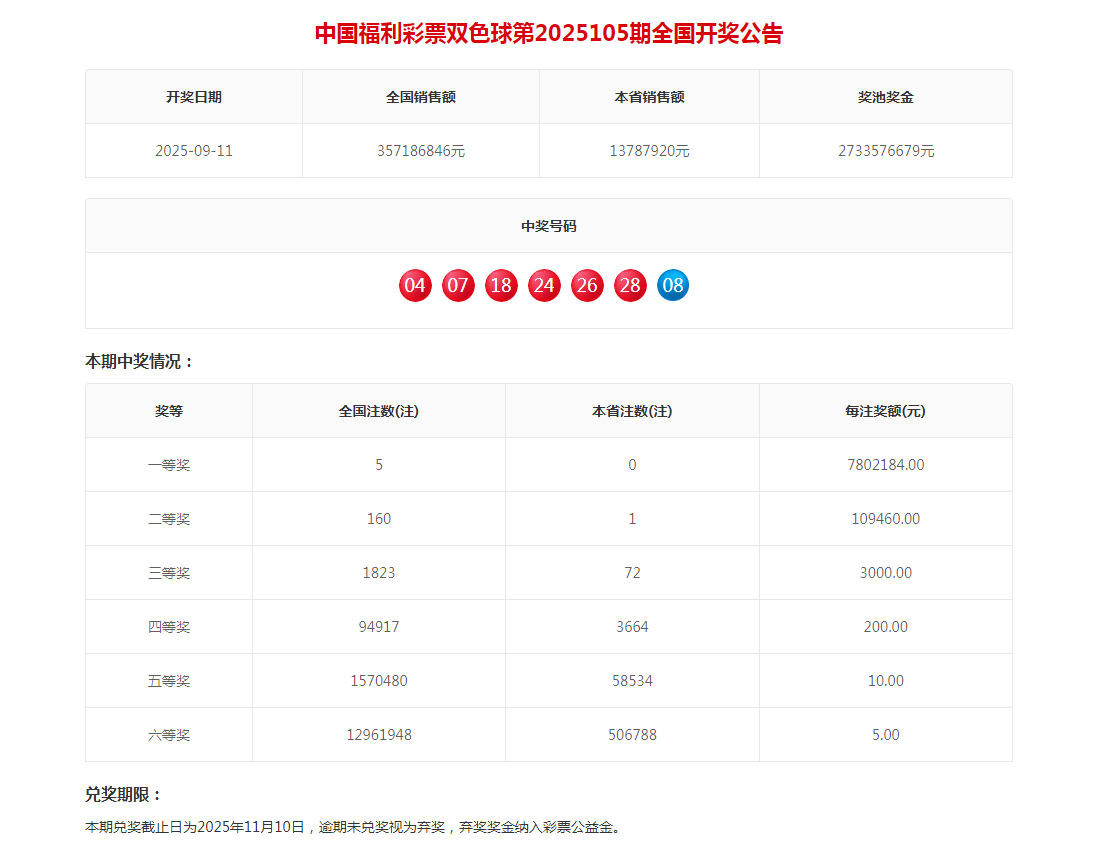The image size is (1096, 861).
Task: Click fifth prize provincial count 58534
Action: point(632,681)
